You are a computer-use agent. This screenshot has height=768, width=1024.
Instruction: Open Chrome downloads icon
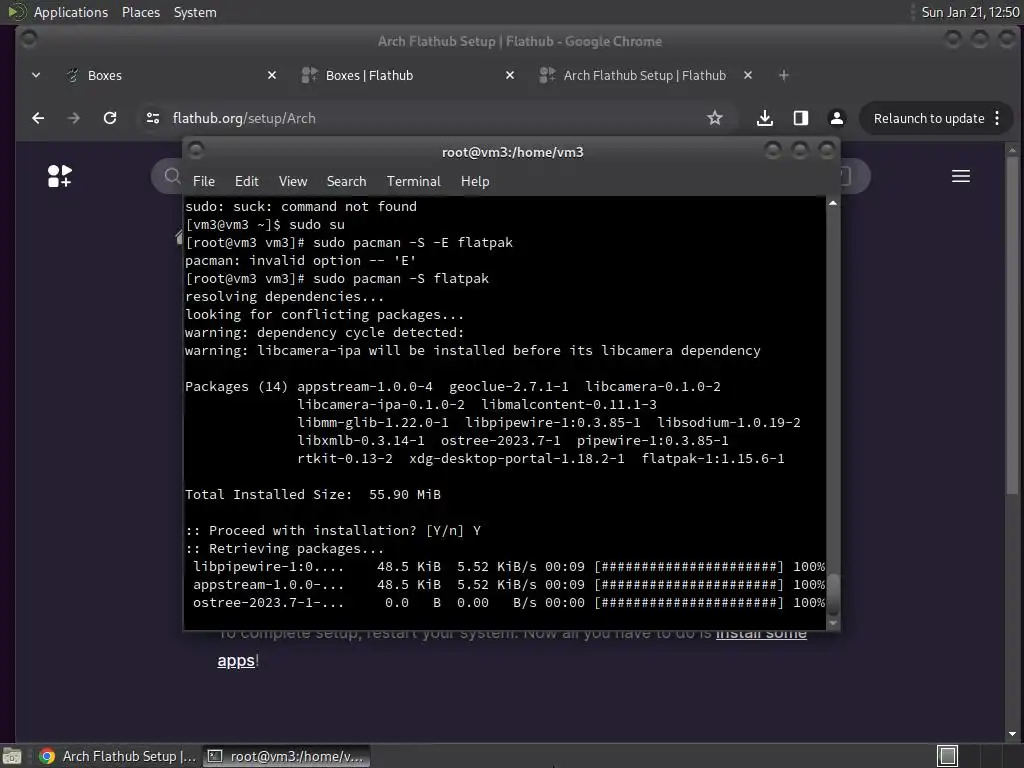765,118
